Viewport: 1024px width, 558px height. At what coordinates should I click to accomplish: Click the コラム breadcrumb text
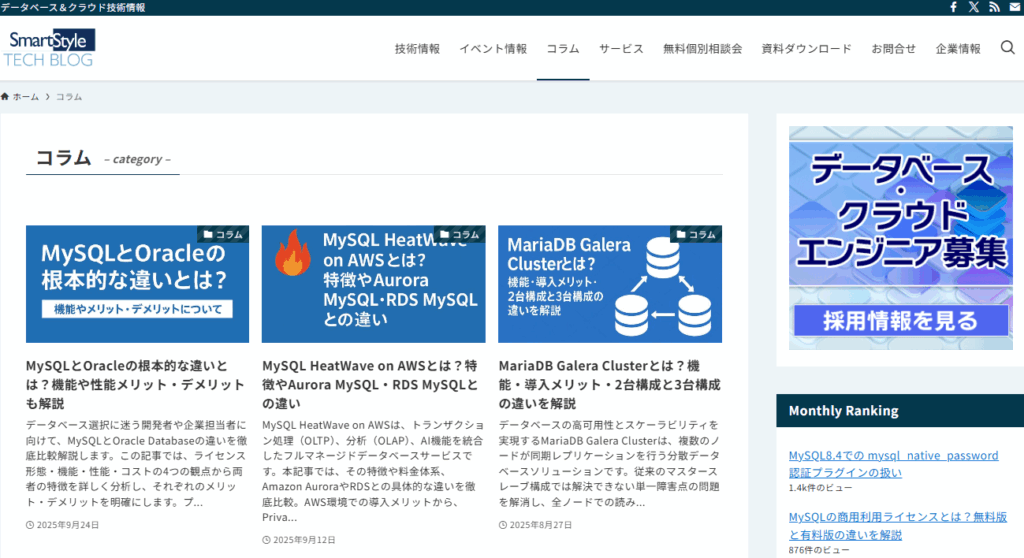click(69, 97)
